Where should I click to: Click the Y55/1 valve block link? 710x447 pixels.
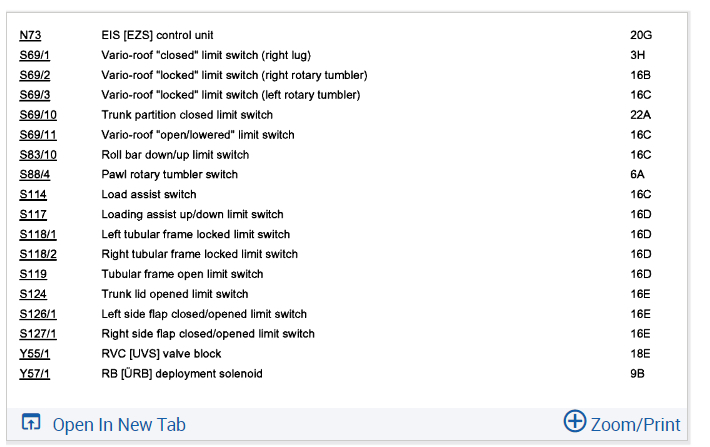[34, 354]
